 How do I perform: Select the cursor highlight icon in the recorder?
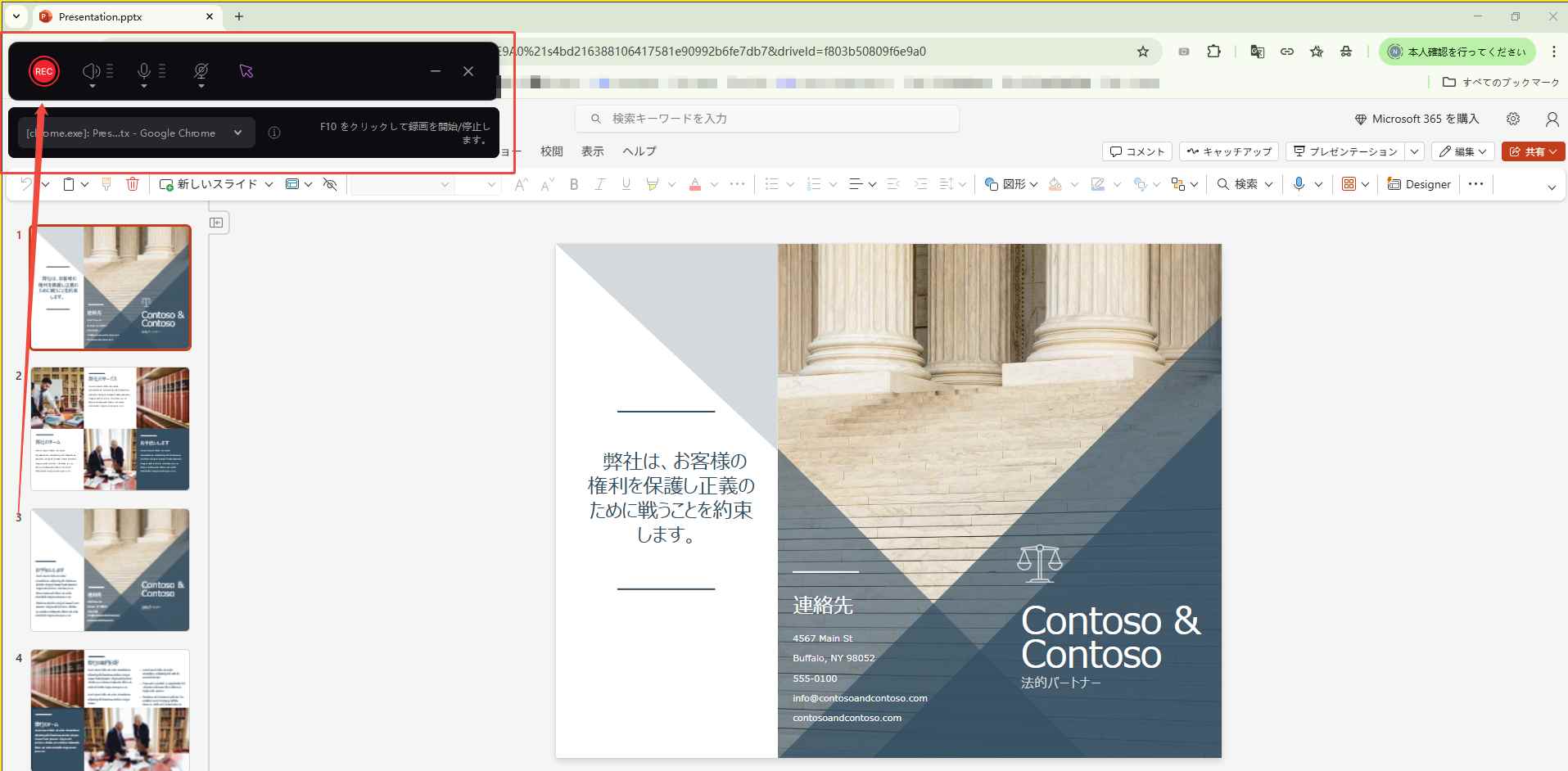(246, 71)
